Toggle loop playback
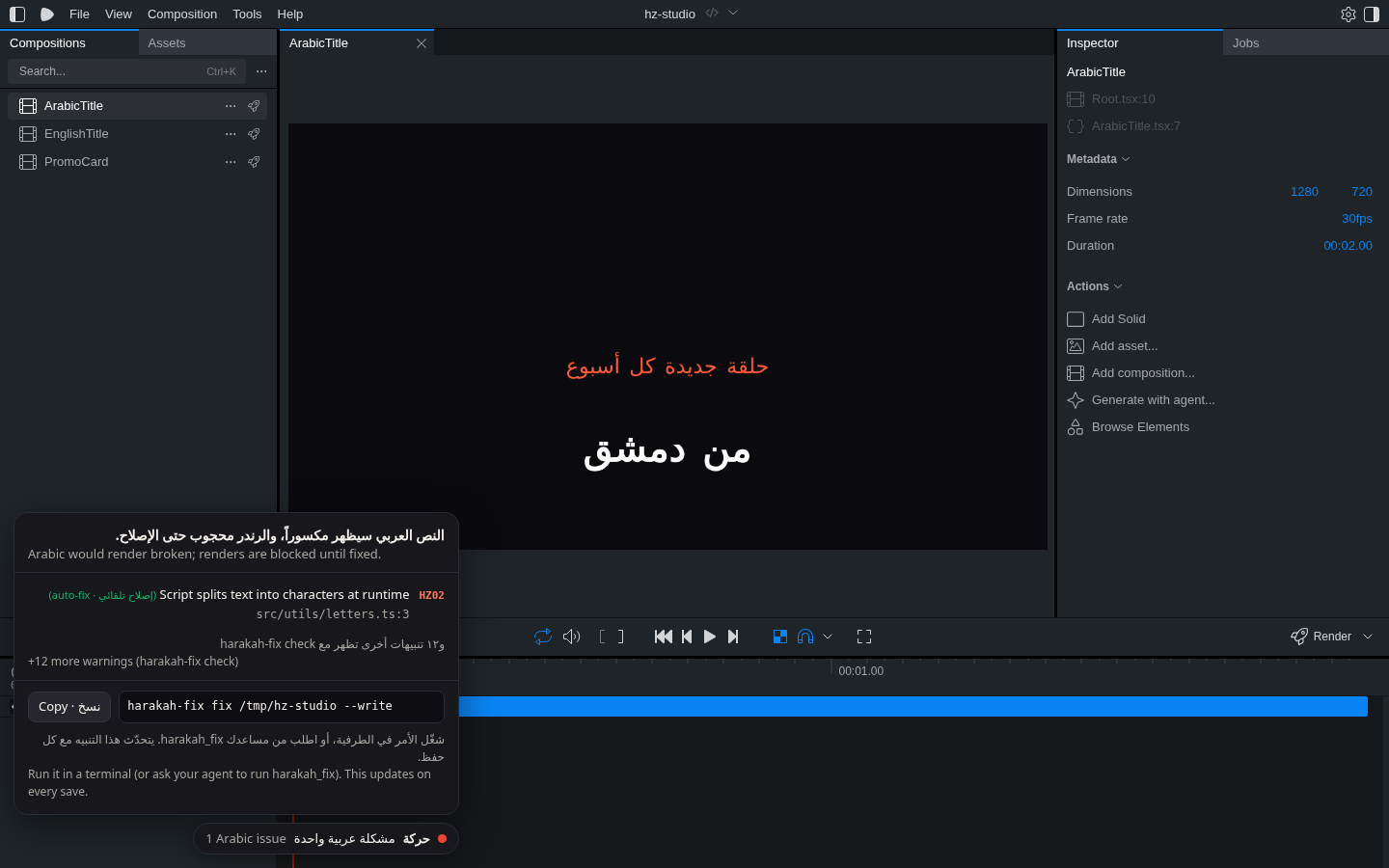Viewport: 1389px width, 868px height. [x=543, y=637]
